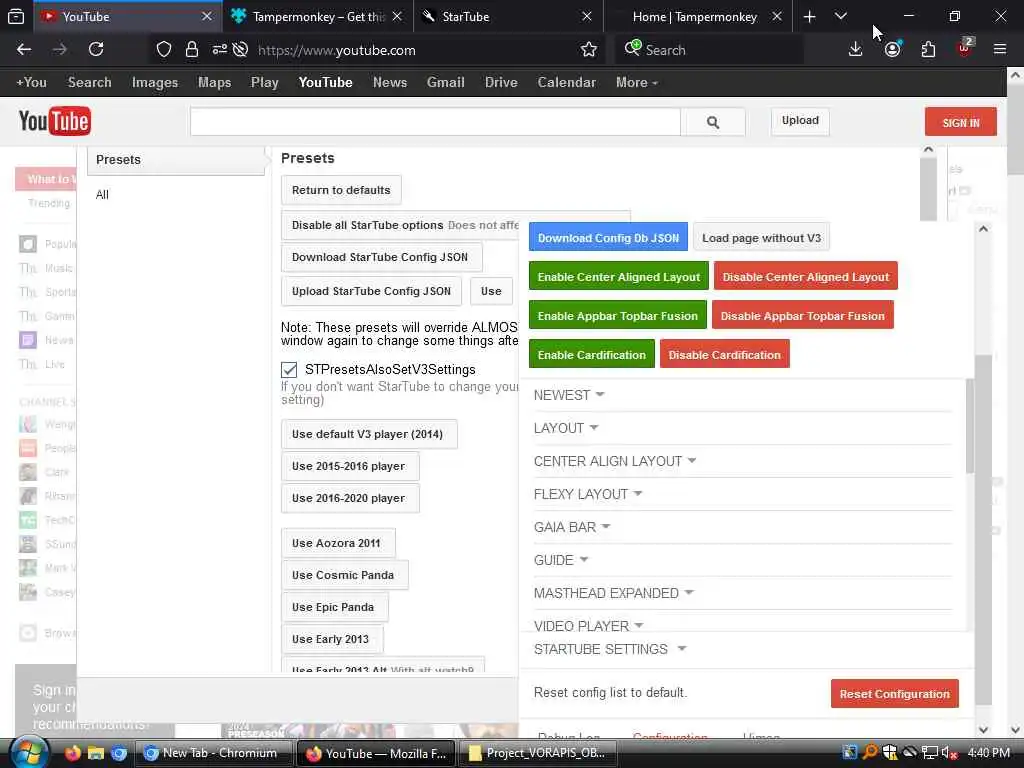1024x768 pixels.
Task: Open Project_VORAPIS taskbar folder item
Action: (539, 753)
